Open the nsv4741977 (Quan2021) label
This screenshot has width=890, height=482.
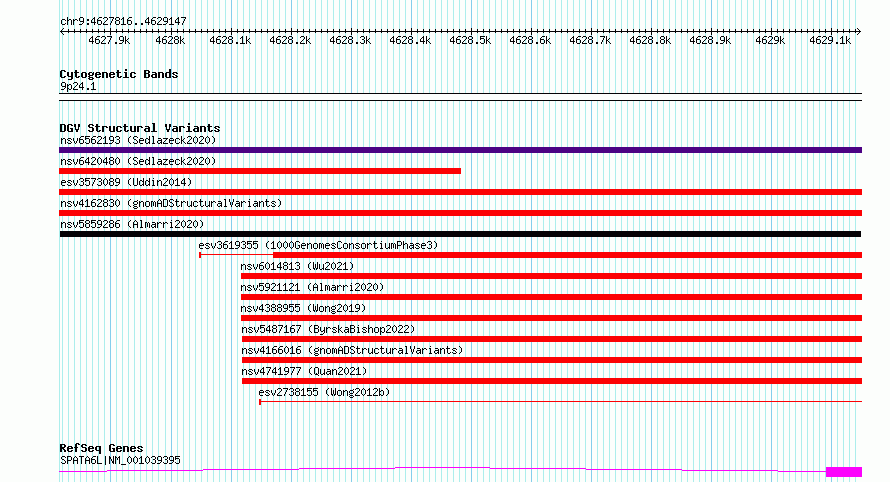tap(304, 371)
